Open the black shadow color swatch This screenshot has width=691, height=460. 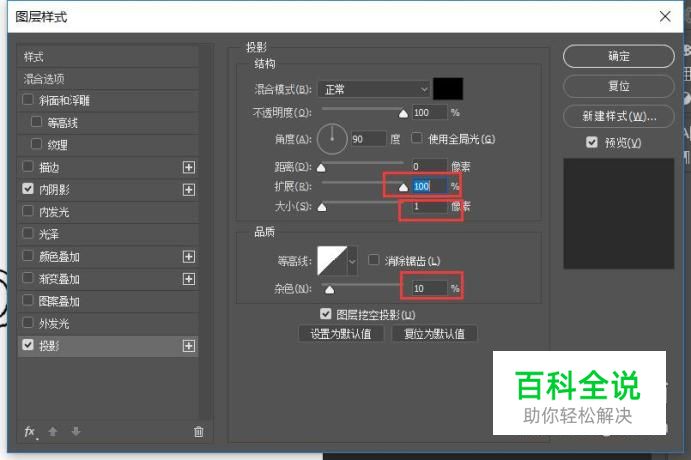tap(448, 89)
